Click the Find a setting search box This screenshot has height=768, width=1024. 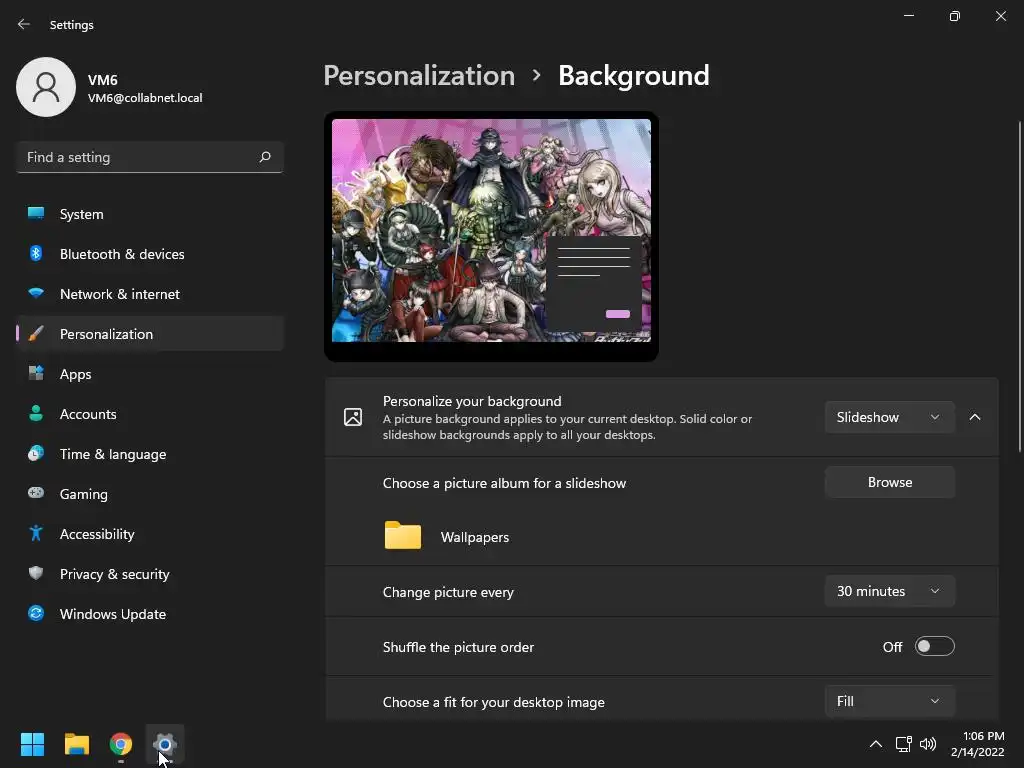150,157
